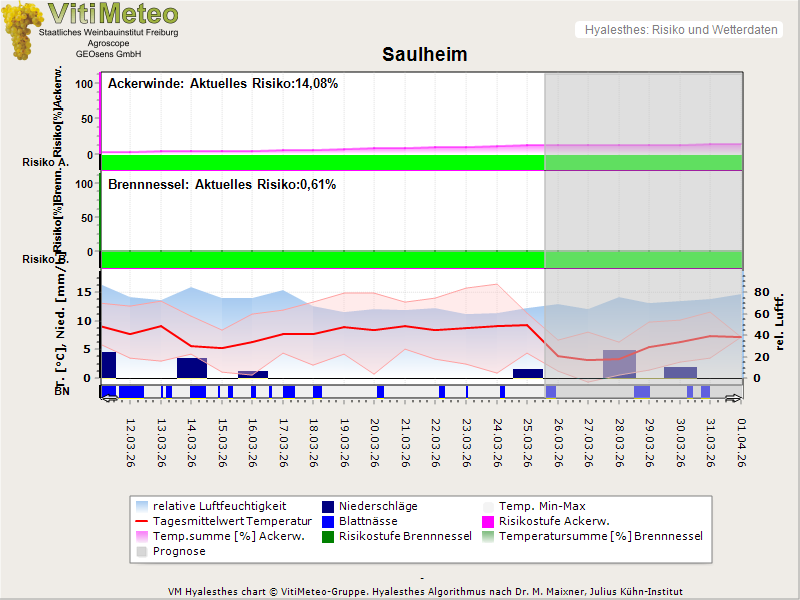Click the Brennnessel Aktuelles Risiko heading
The height and width of the screenshot is (600, 800).
(221, 185)
